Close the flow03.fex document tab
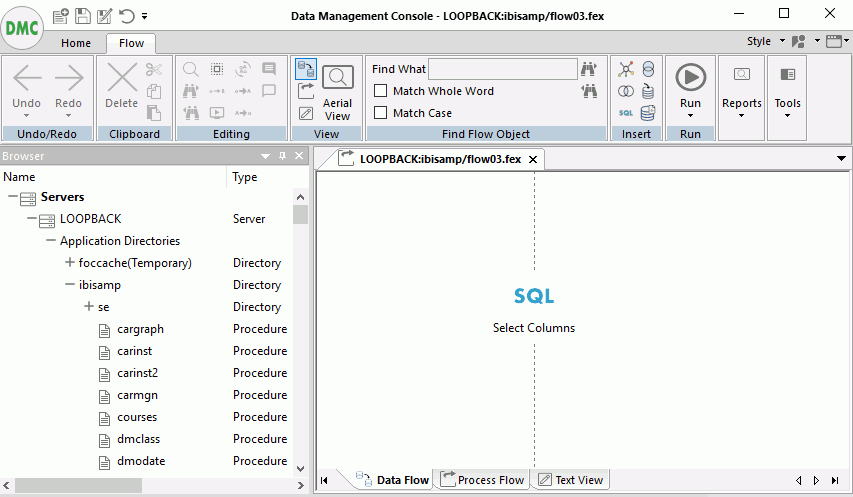 (x=533, y=159)
